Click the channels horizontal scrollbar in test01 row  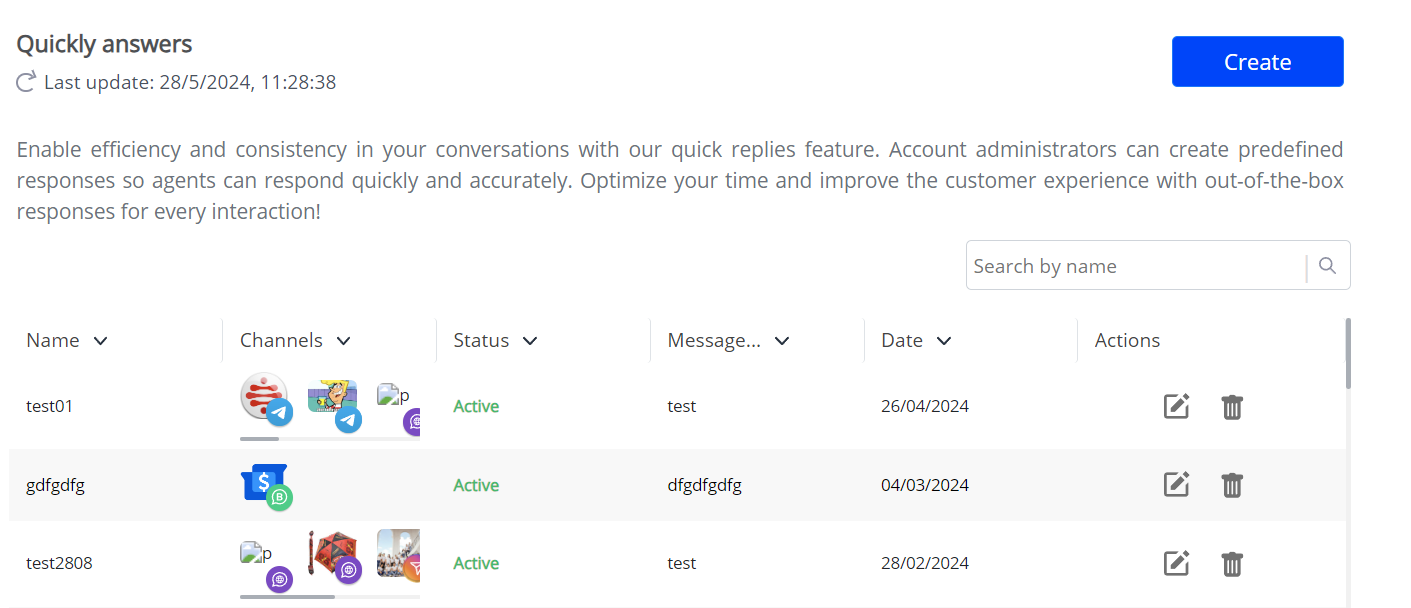click(x=260, y=438)
